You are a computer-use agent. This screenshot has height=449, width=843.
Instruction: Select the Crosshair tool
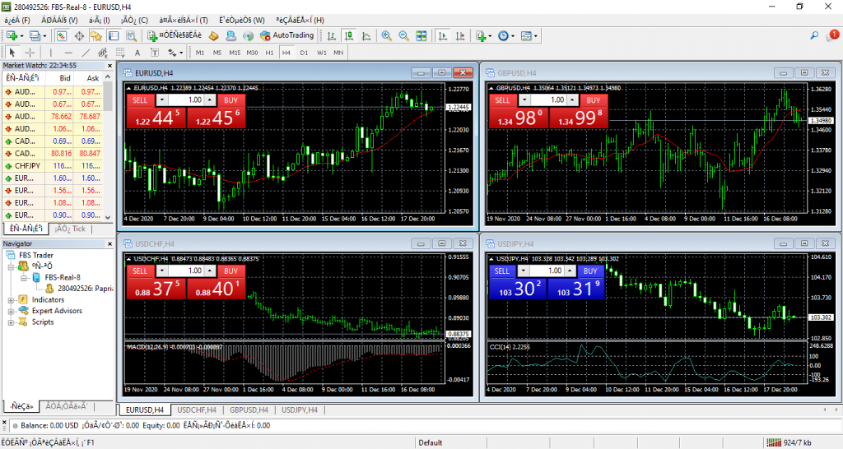click(x=30, y=51)
